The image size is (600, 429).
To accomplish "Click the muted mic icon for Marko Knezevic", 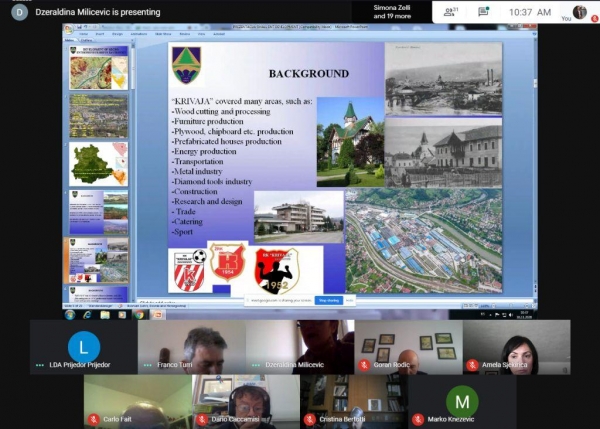I will click(x=418, y=419).
